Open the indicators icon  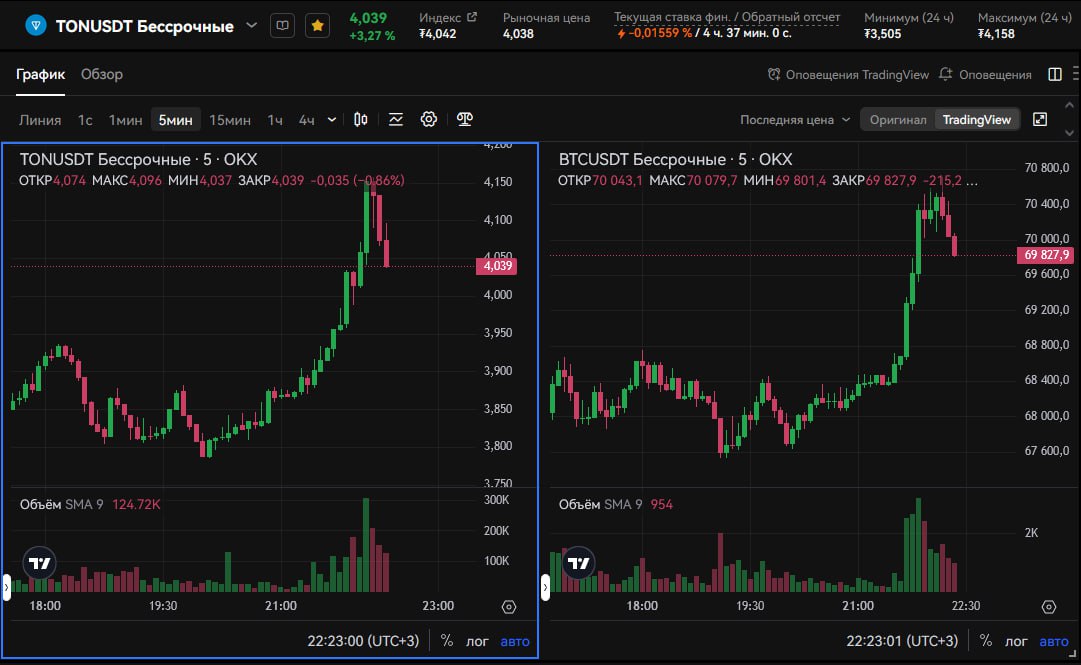396,120
